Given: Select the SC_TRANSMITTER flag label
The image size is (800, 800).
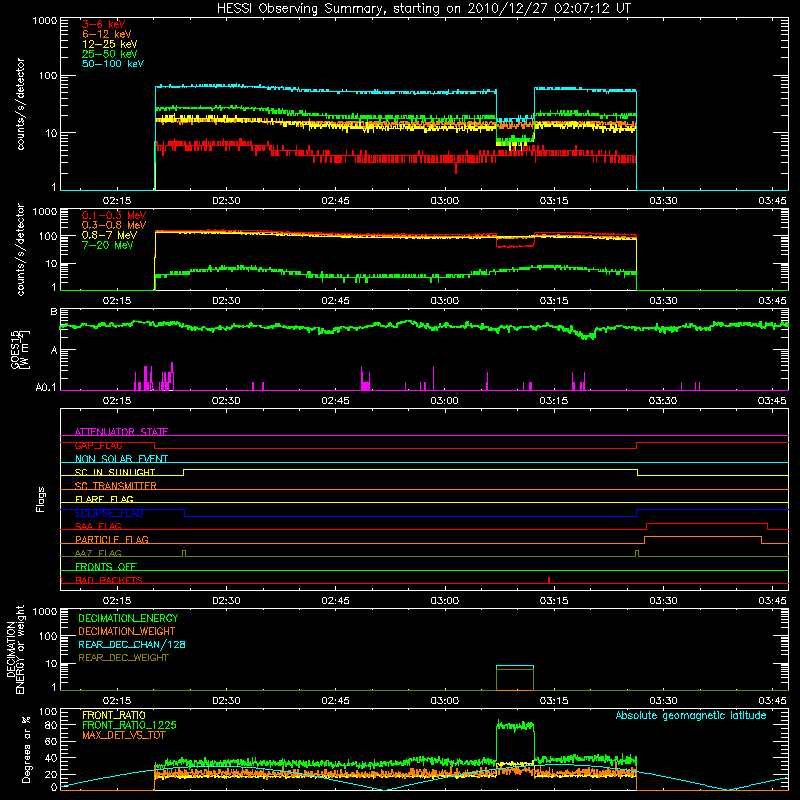Looking at the screenshot, I should pyautogui.click(x=115, y=486).
